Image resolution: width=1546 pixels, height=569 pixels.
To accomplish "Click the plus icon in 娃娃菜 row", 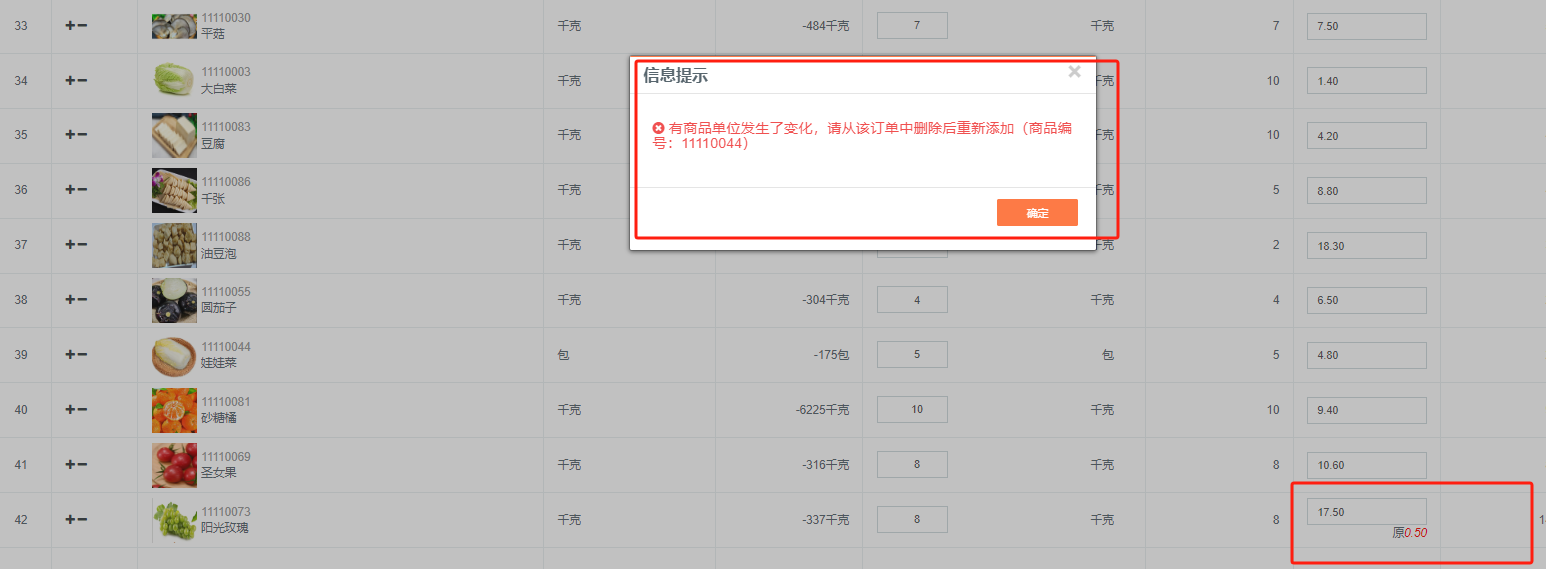I will pos(70,355).
